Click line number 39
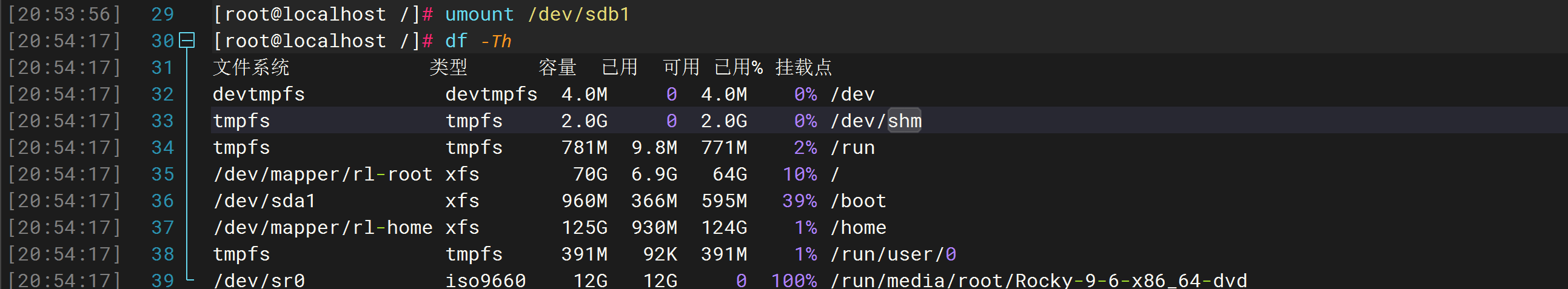 (x=162, y=281)
